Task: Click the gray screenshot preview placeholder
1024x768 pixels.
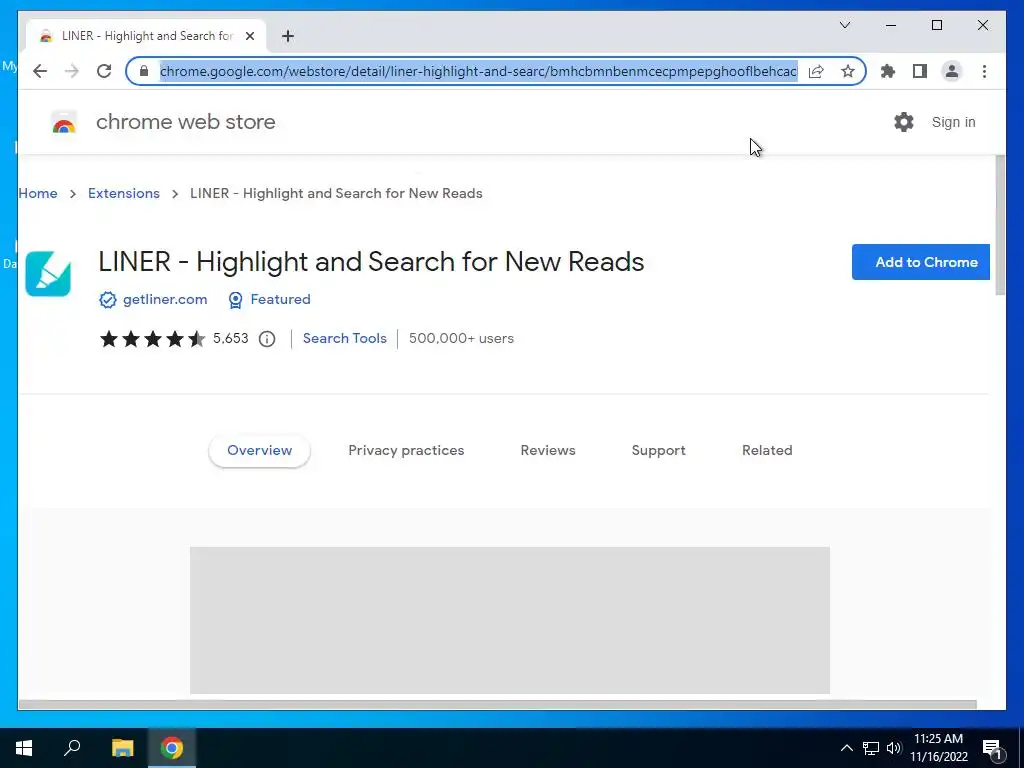Action: (x=509, y=620)
